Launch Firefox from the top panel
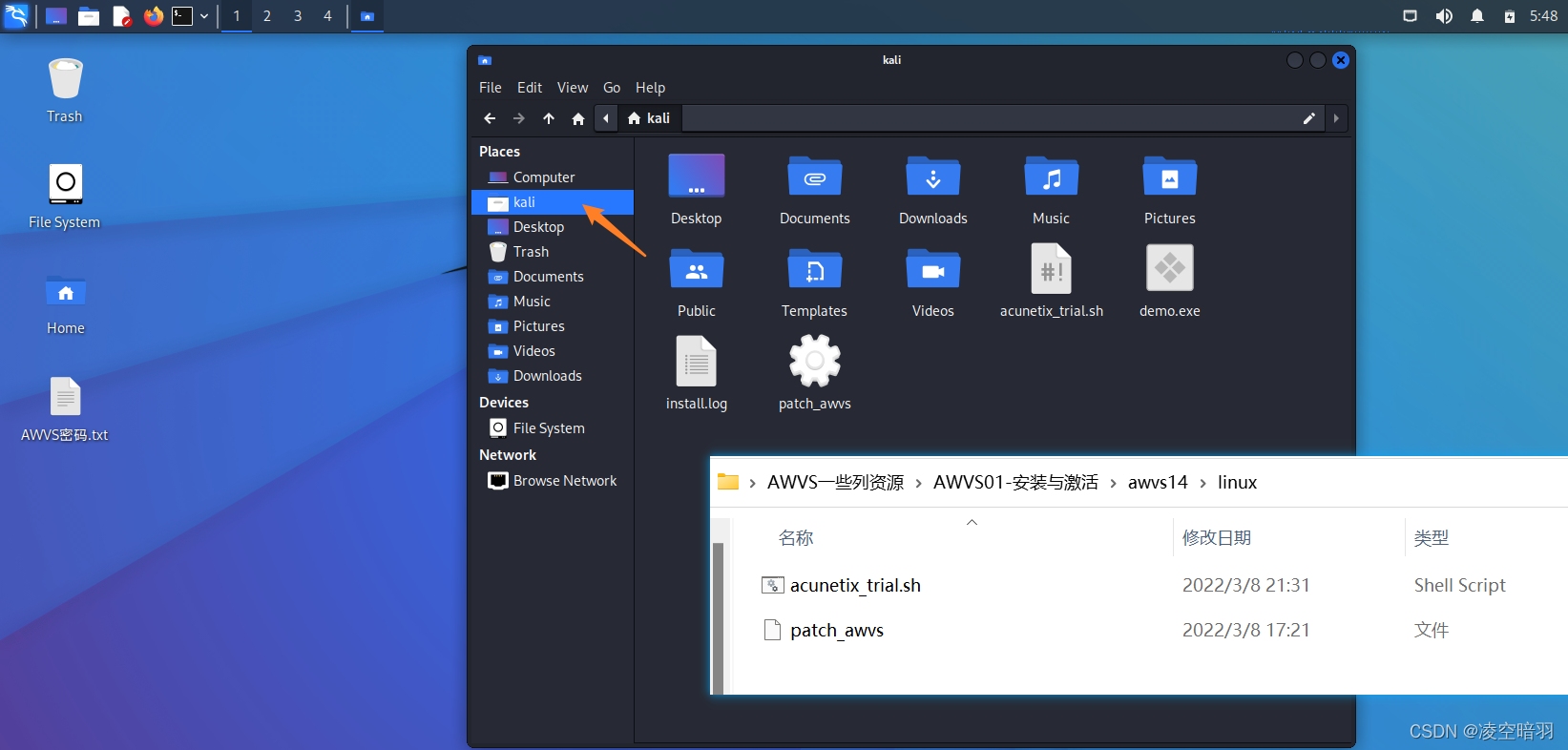 click(153, 16)
